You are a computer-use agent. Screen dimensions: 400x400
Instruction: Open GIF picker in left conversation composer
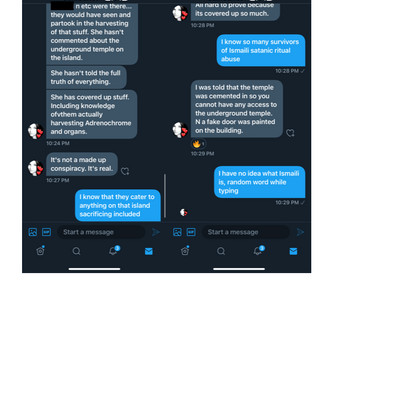pos(46,232)
